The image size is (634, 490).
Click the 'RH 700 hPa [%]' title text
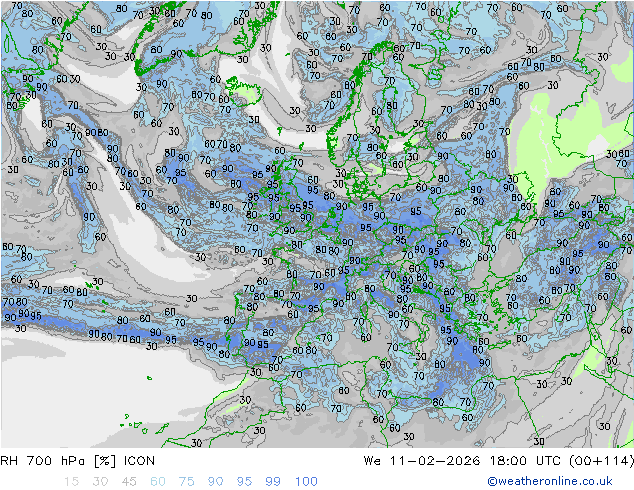tap(58, 461)
